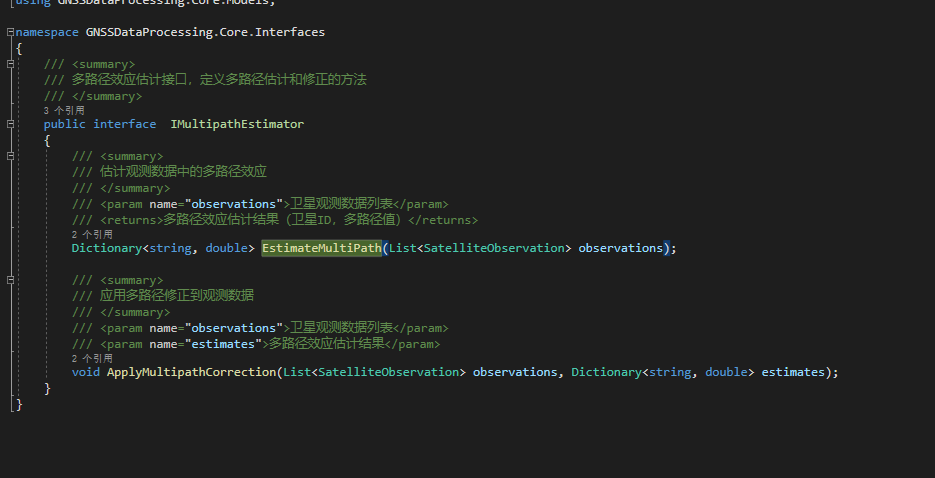This screenshot has width=935, height=478.
Task: Open '2 个引用' CodeLens above EstimateMultiPath
Action: [92, 234]
